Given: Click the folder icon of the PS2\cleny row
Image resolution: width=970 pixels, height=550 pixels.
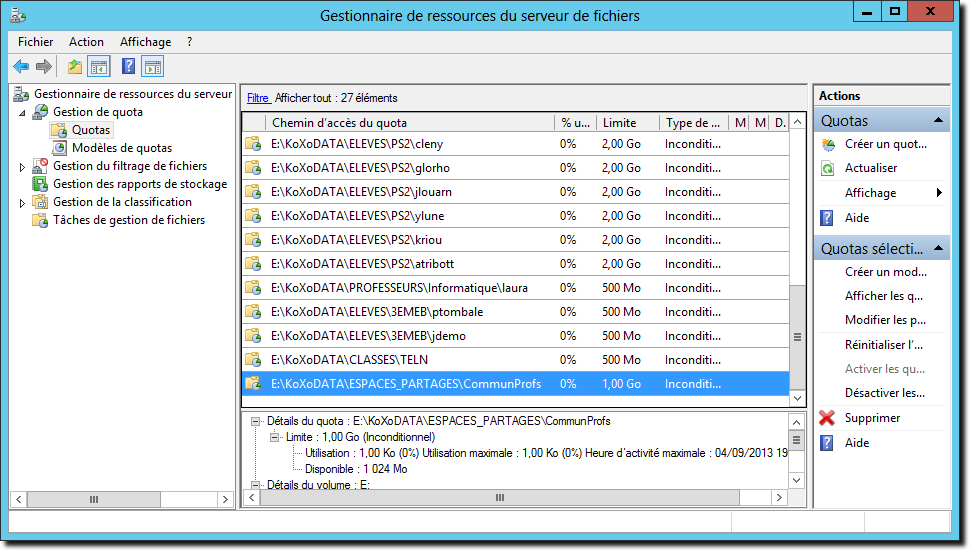Looking at the screenshot, I should 253,144.
